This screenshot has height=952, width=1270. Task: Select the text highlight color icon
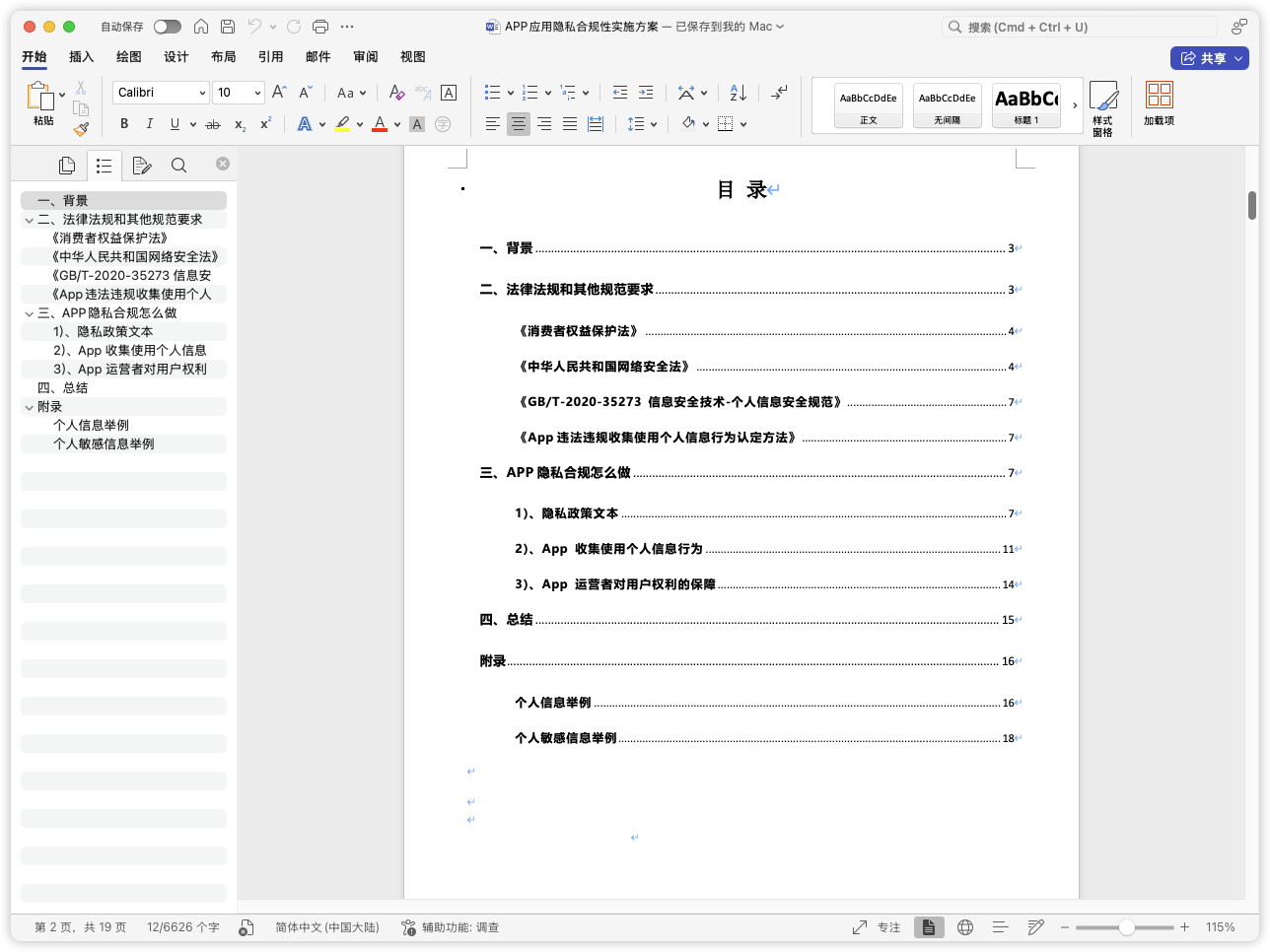point(342,123)
